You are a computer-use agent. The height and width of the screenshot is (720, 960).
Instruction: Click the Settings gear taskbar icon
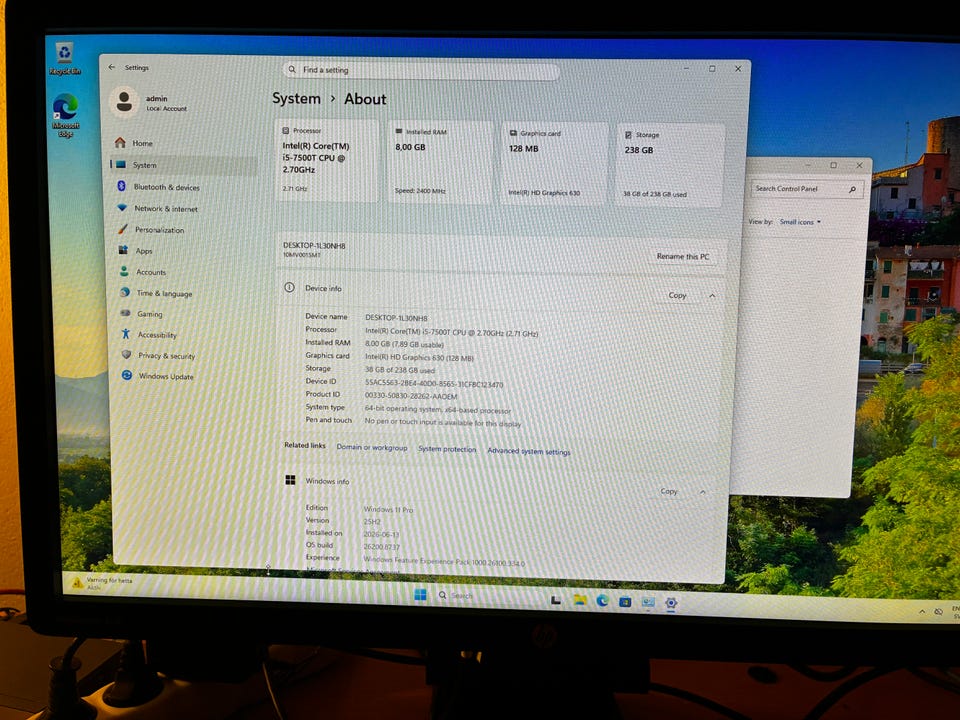tap(671, 603)
